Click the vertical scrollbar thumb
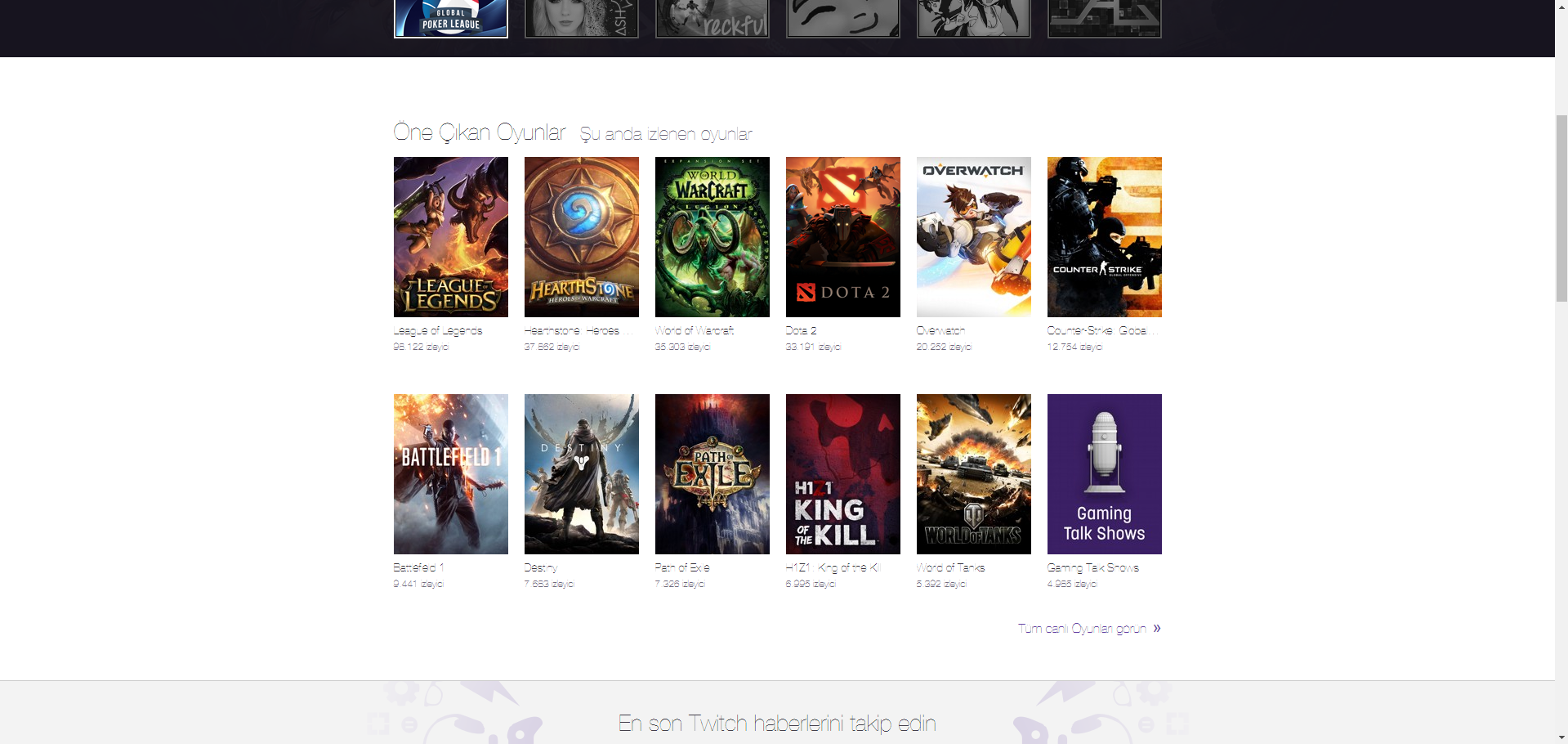The width and height of the screenshot is (1568, 744). pyautogui.click(x=1561, y=208)
